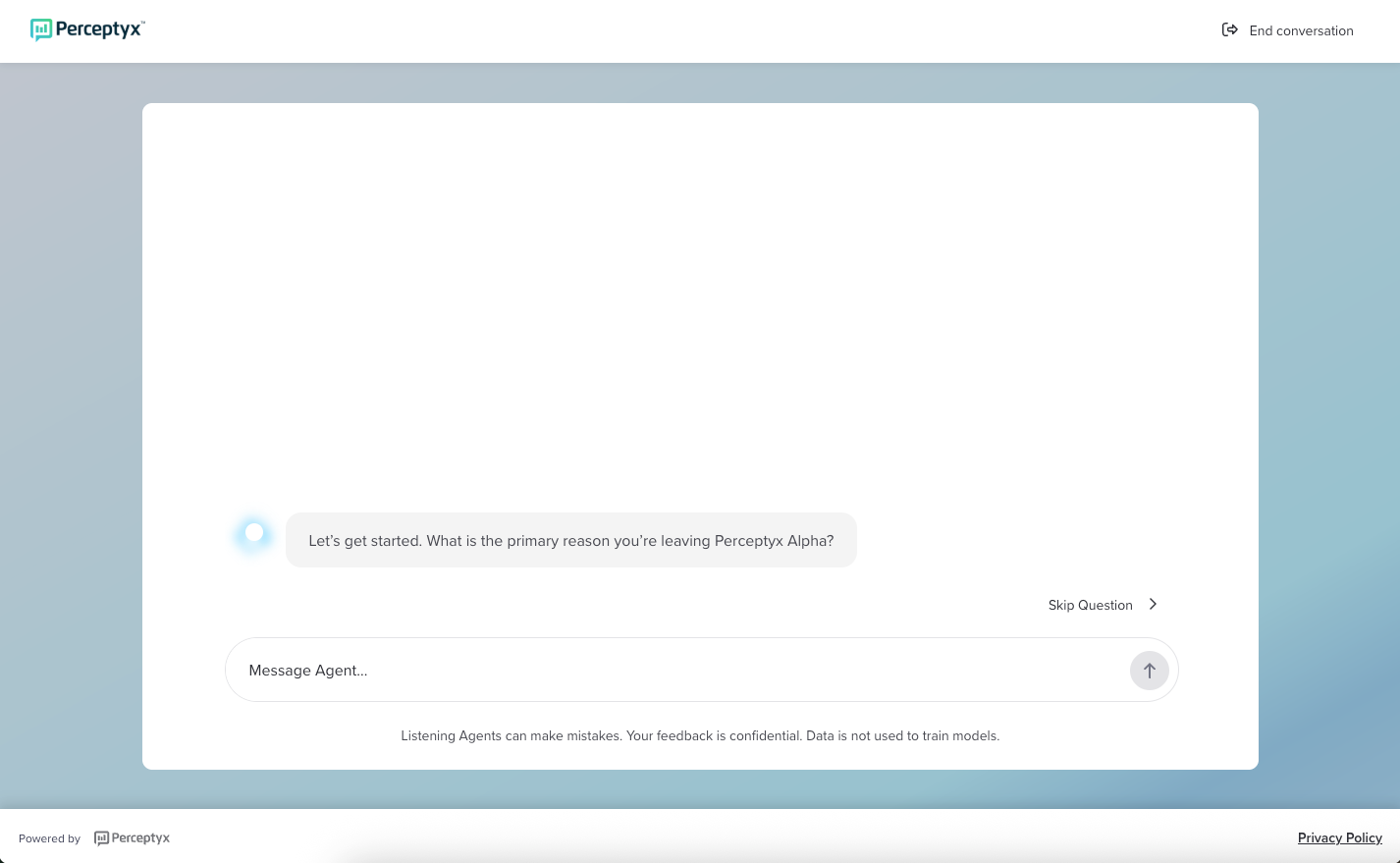This screenshot has width=1400, height=863.
Task: Click the glowing agent avatar orb
Action: [x=254, y=533]
